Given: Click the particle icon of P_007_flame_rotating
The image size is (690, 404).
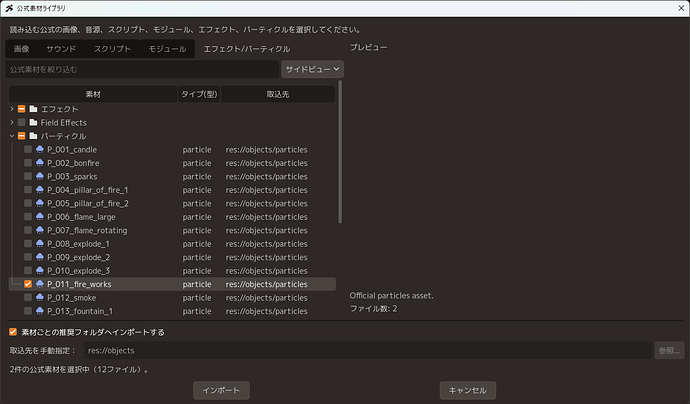Looking at the screenshot, I should 40,230.
